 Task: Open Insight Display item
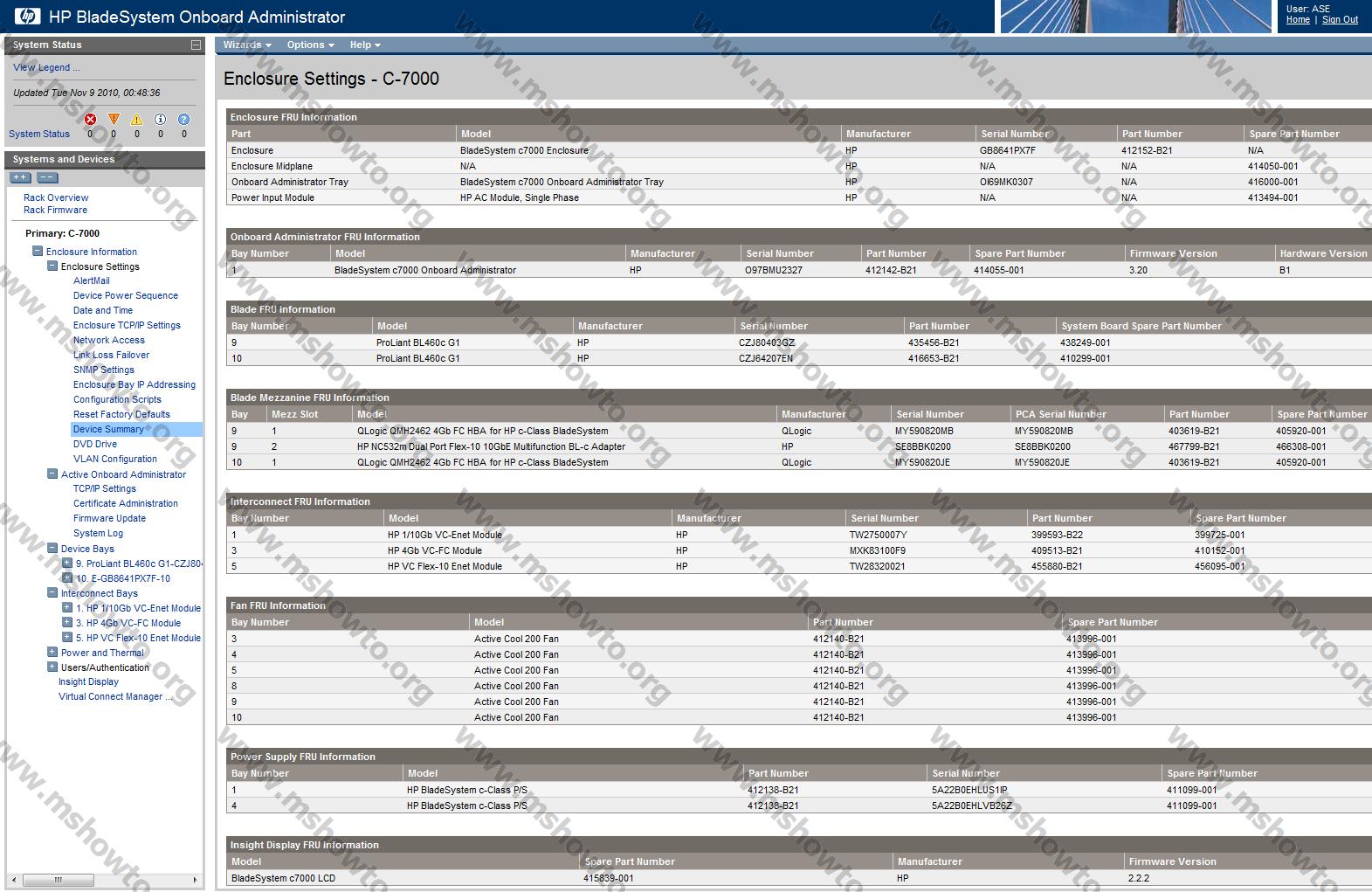88,681
